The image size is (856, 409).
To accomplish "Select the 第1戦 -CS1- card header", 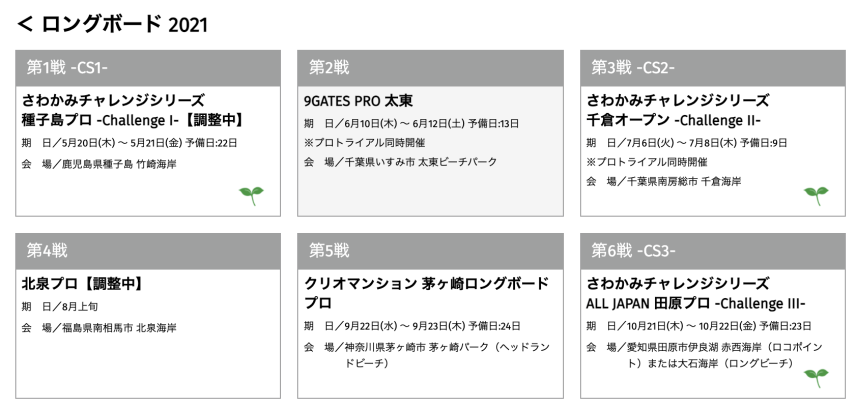I will pyautogui.click(x=148, y=68).
